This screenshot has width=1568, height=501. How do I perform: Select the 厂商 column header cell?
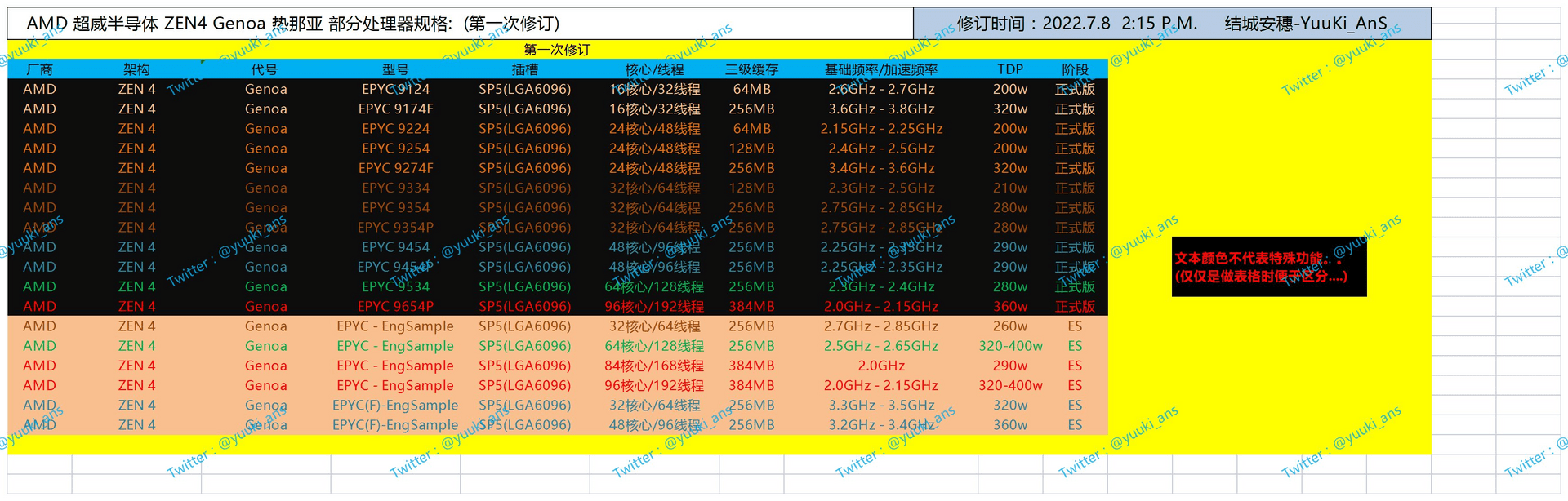(39, 69)
